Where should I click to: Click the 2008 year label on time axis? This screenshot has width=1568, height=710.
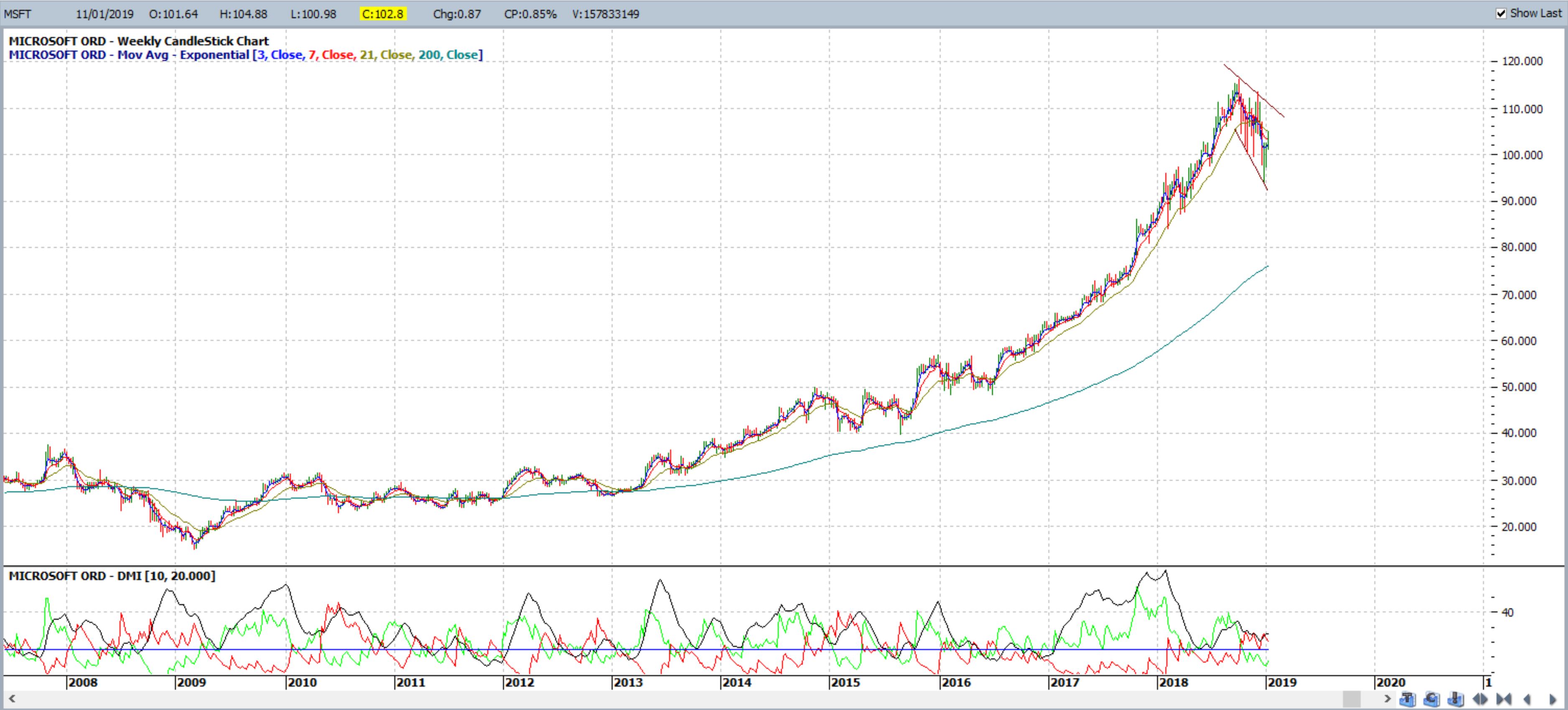pos(83,682)
